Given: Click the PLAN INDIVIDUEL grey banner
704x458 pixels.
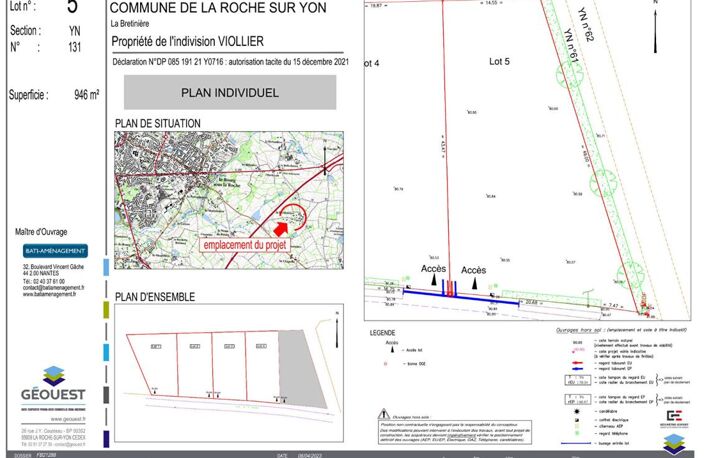Looking at the screenshot, I should pos(230,92).
